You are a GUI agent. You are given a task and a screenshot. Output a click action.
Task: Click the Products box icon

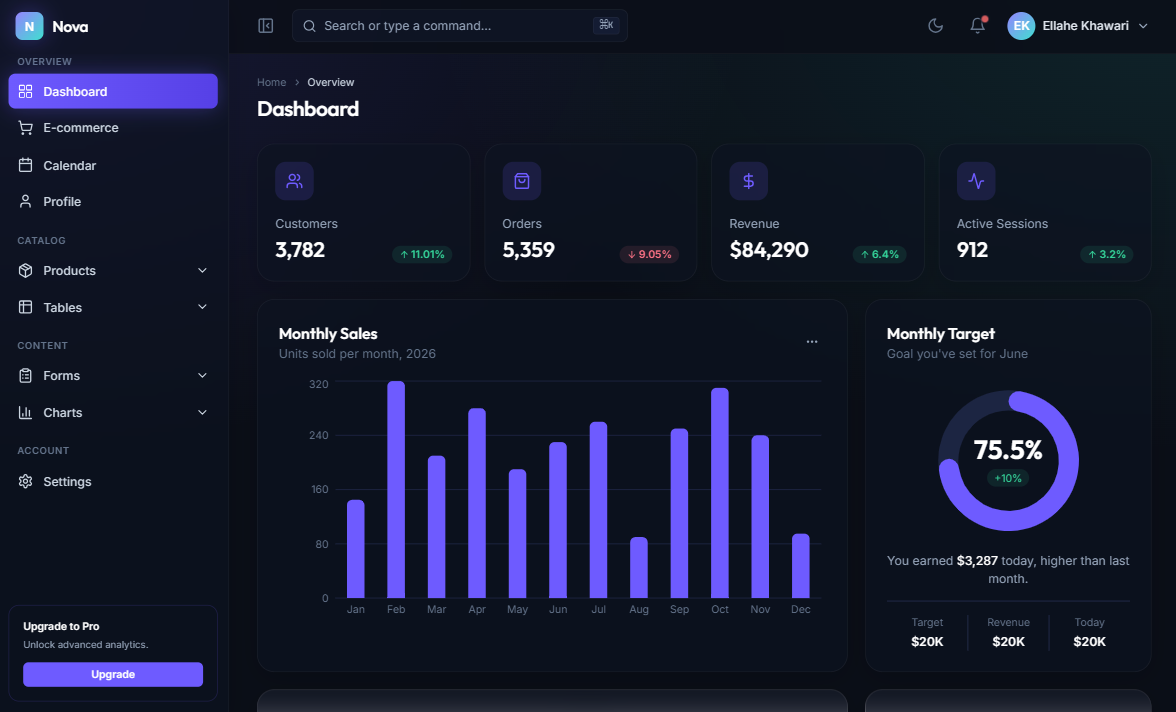pos(26,270)
